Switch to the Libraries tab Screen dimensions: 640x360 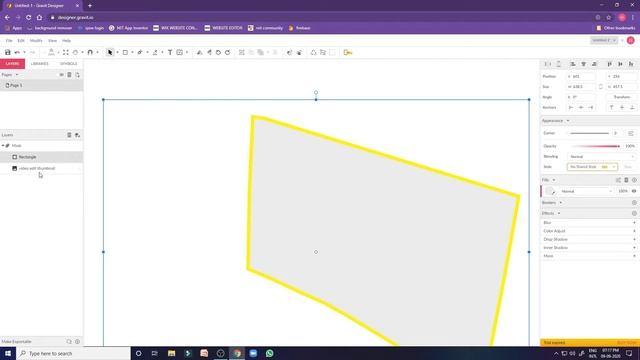(40, 64)
